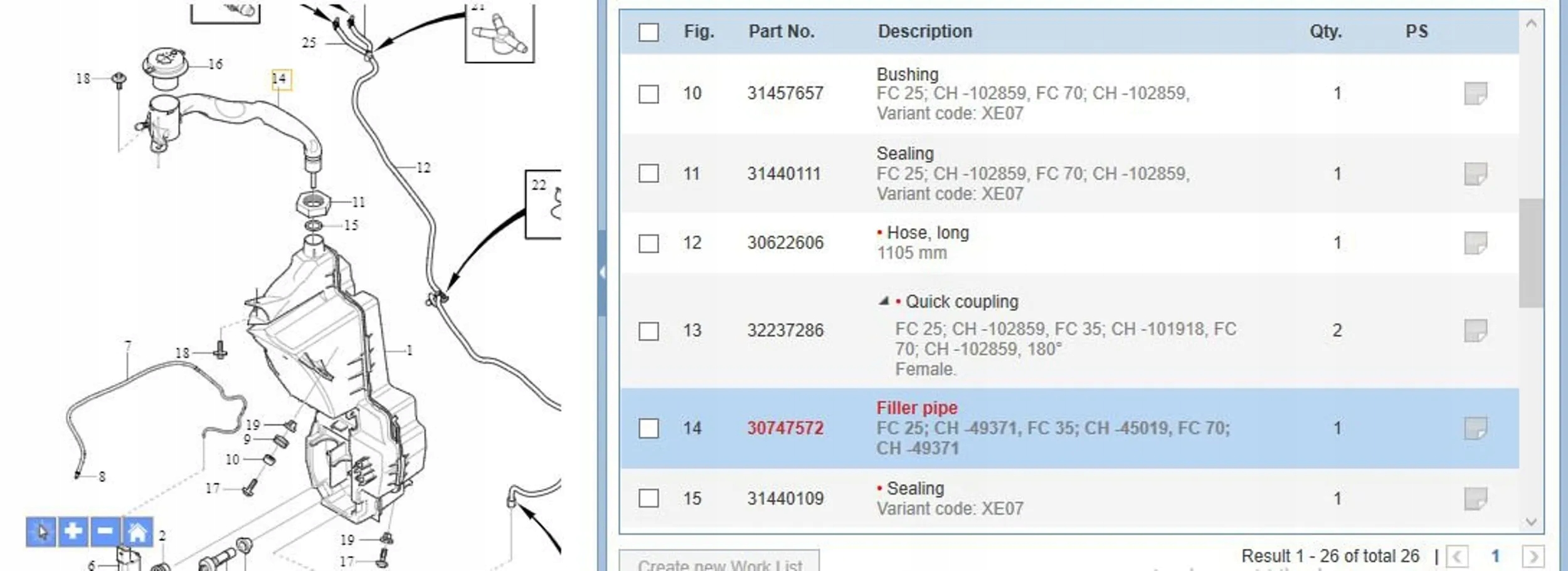Open highlighted part number 30747572
Screen dimensions: 1568x571
pos(785,428)
